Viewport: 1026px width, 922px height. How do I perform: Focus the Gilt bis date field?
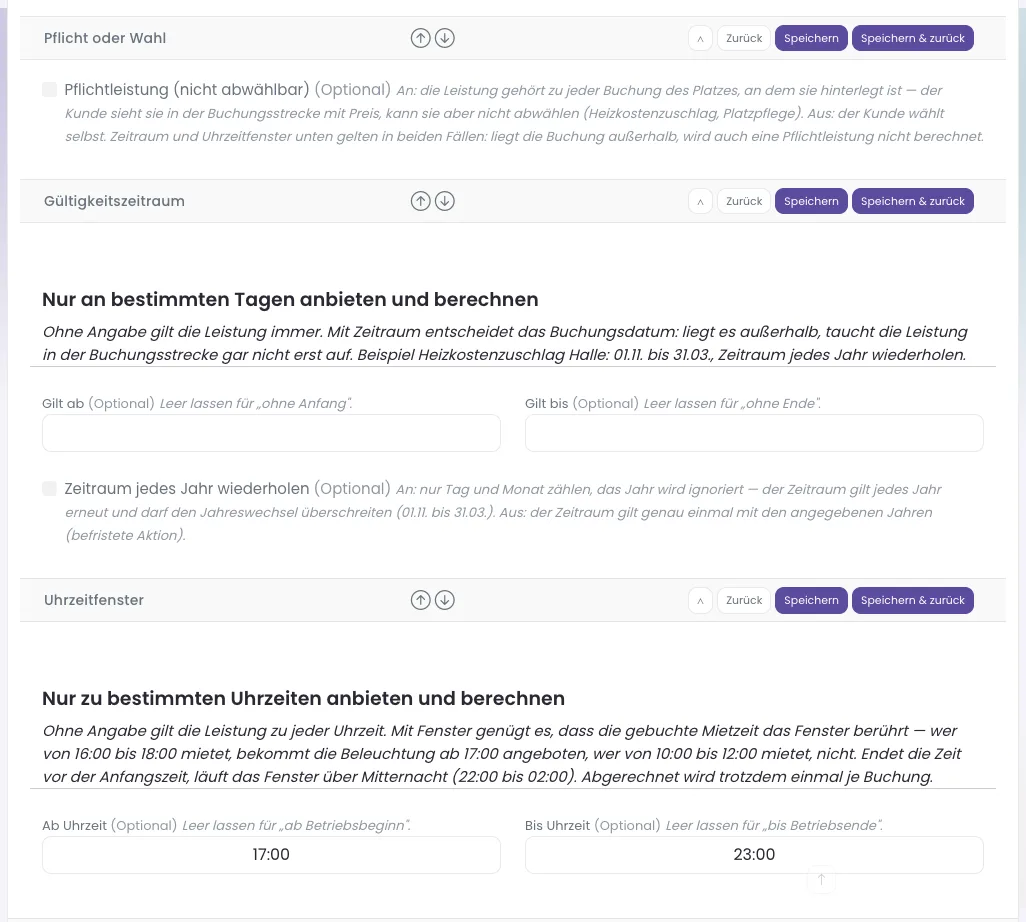754,433
